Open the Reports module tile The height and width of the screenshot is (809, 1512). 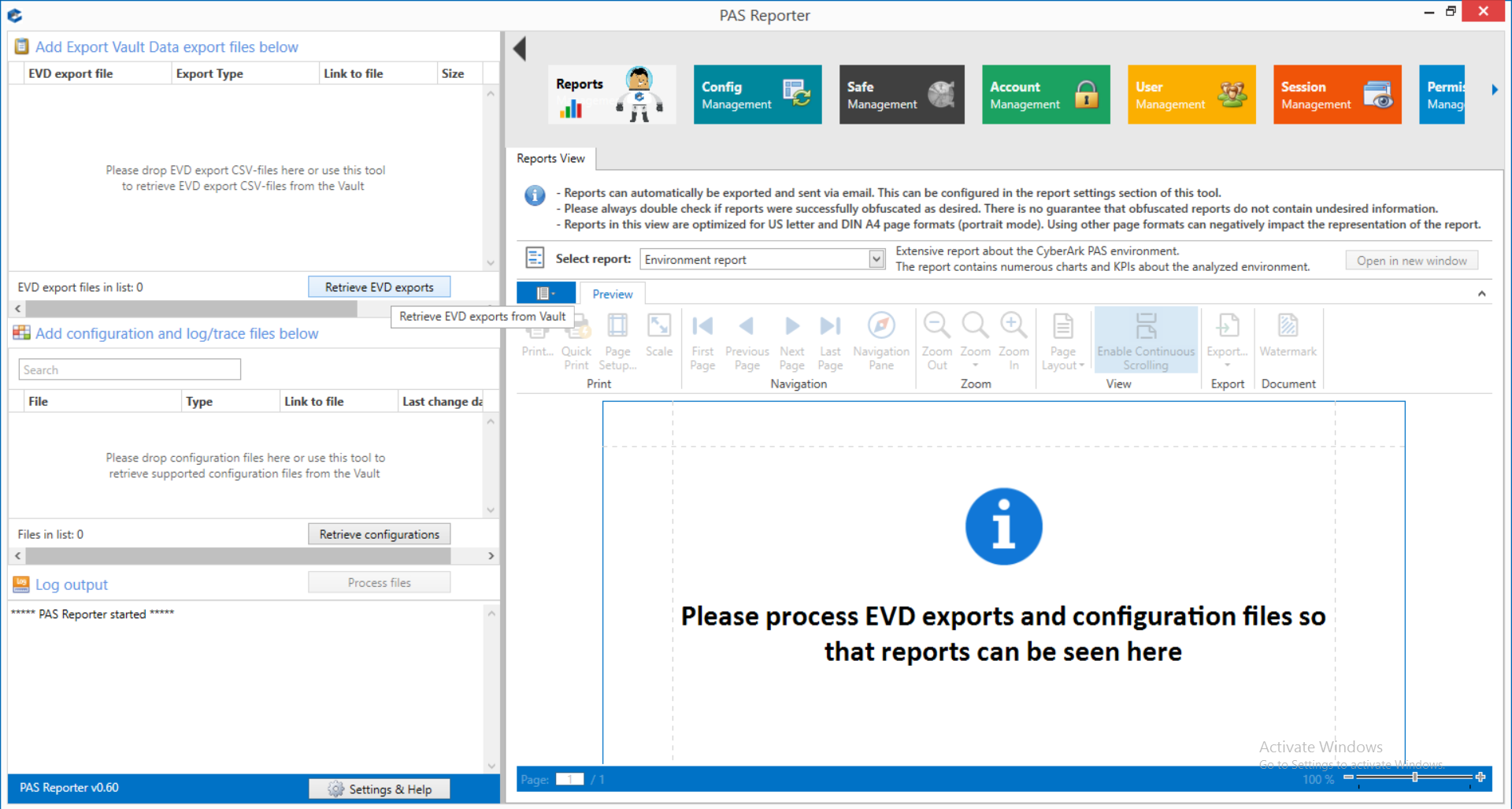(x=612, y=95)
